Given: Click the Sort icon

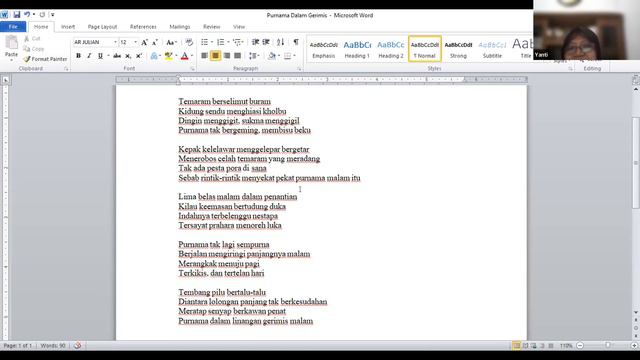Looking at the screenshot, I should [280, 42].
